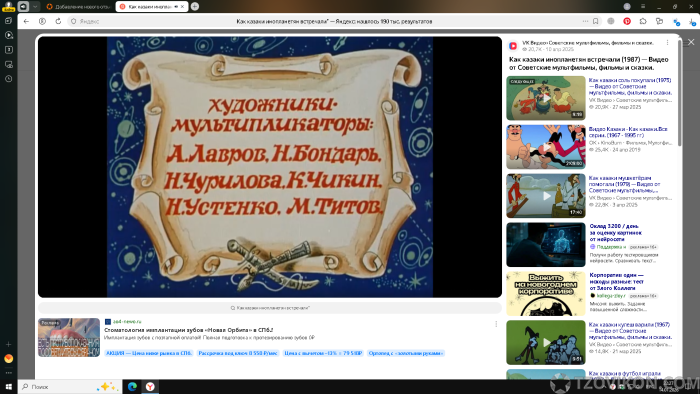Screen dimensions: 700x394
Task: Close the 'Как казаки инопланетян' tab
Action: point(183,7)
